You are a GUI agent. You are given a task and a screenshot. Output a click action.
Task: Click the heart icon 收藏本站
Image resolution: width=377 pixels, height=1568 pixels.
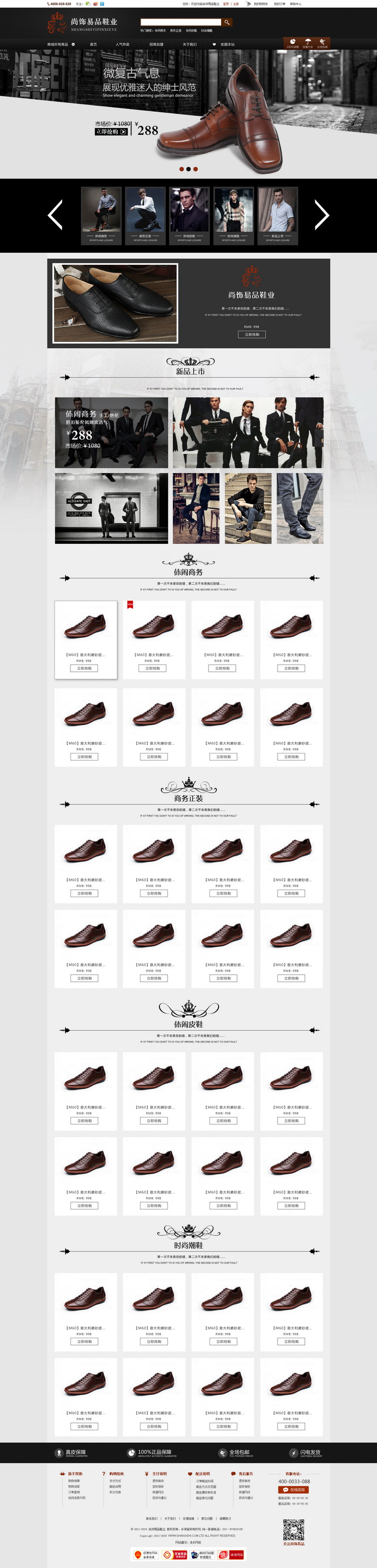(214, 45)
